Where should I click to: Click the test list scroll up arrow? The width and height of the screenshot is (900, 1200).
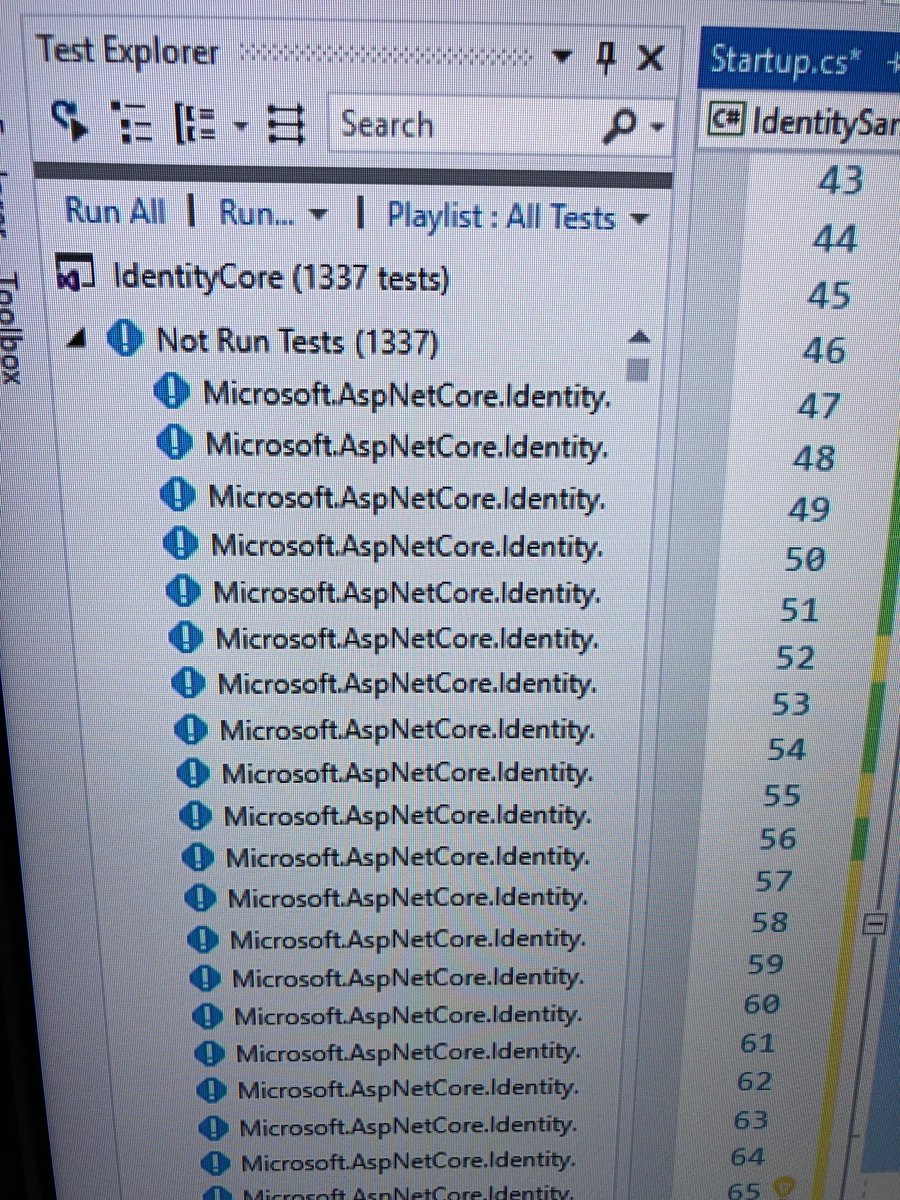point(640,337)
